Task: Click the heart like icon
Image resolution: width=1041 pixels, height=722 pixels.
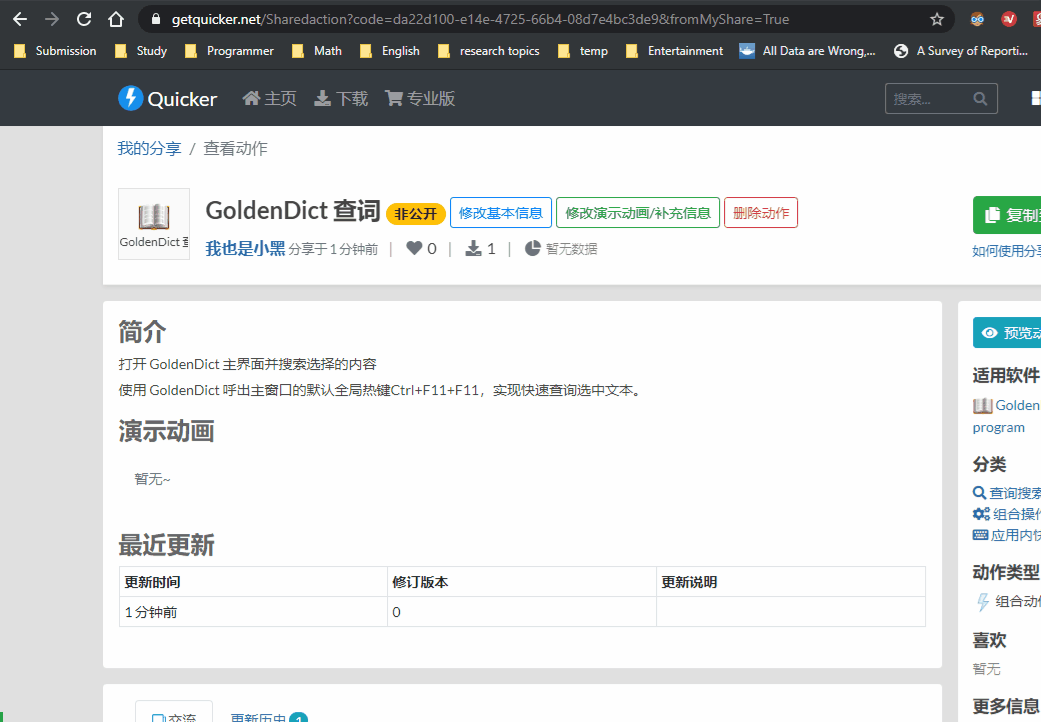Action: 413,249
